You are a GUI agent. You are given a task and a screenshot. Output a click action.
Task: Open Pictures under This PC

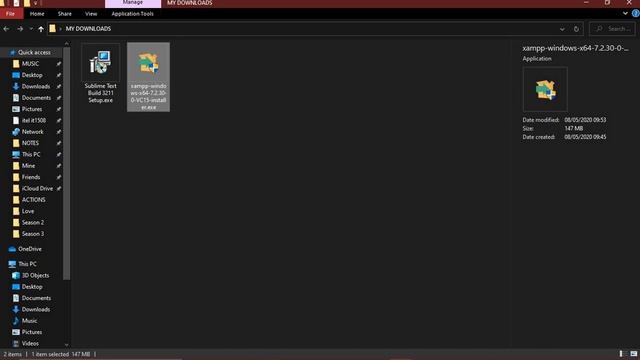32,332
